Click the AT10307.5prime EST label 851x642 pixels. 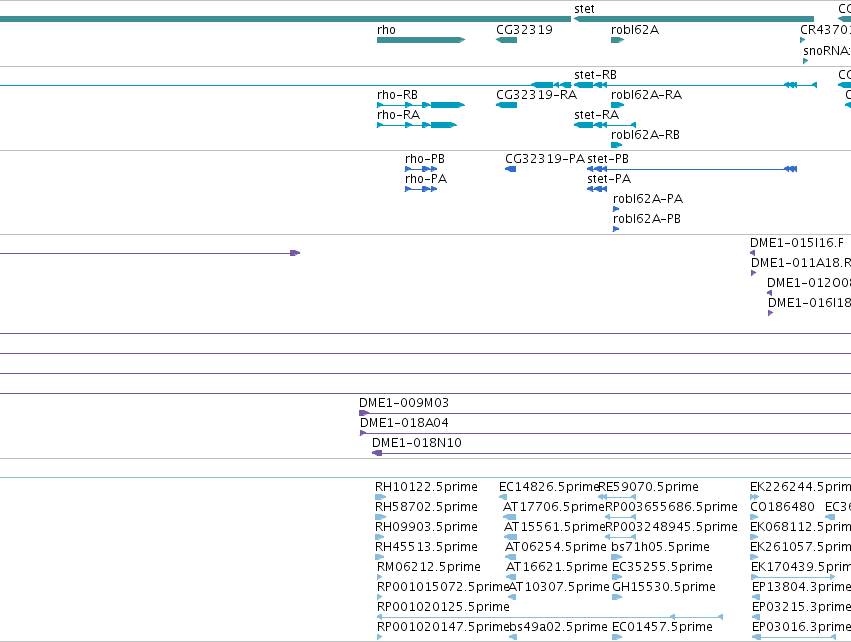pyautogui.click(x=559, y=587)
